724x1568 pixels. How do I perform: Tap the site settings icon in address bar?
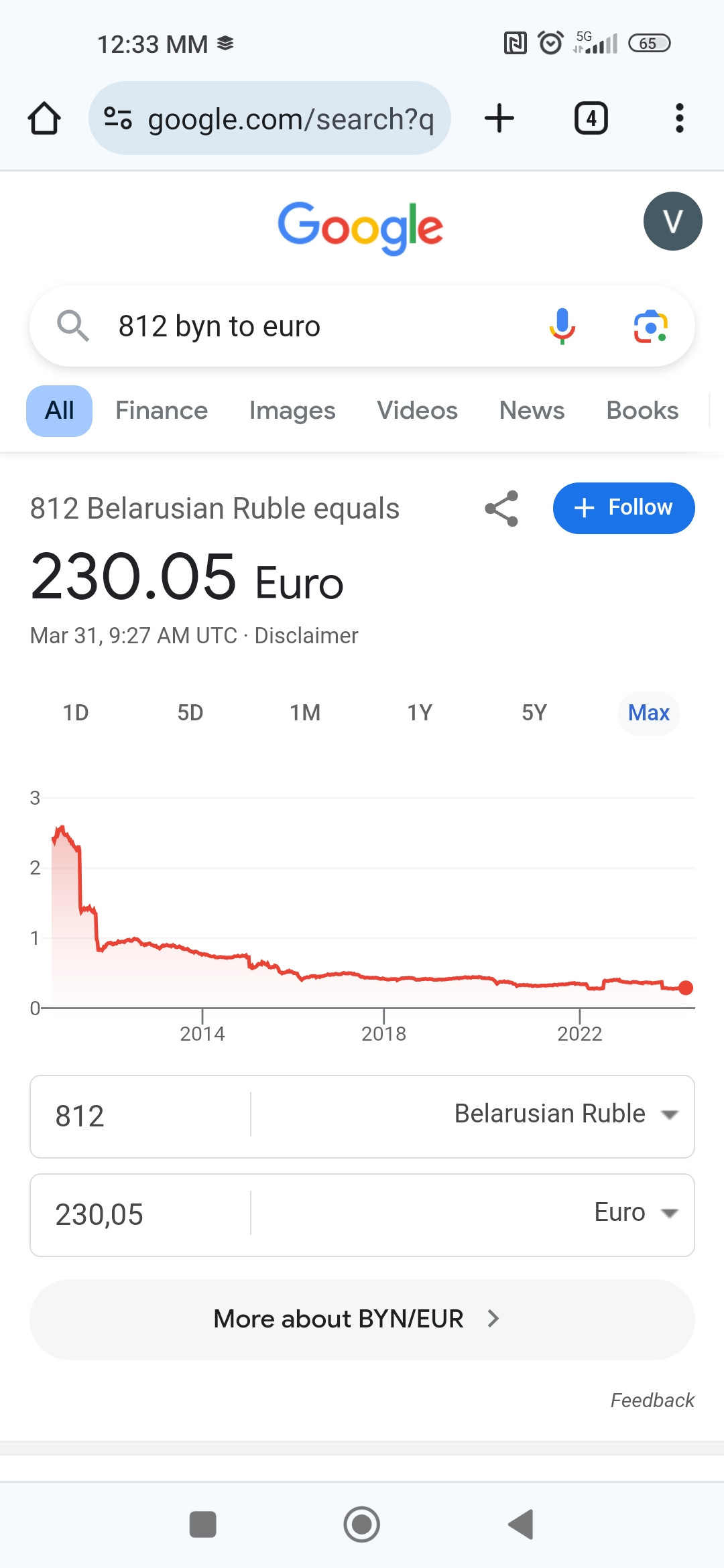[118, 119]
